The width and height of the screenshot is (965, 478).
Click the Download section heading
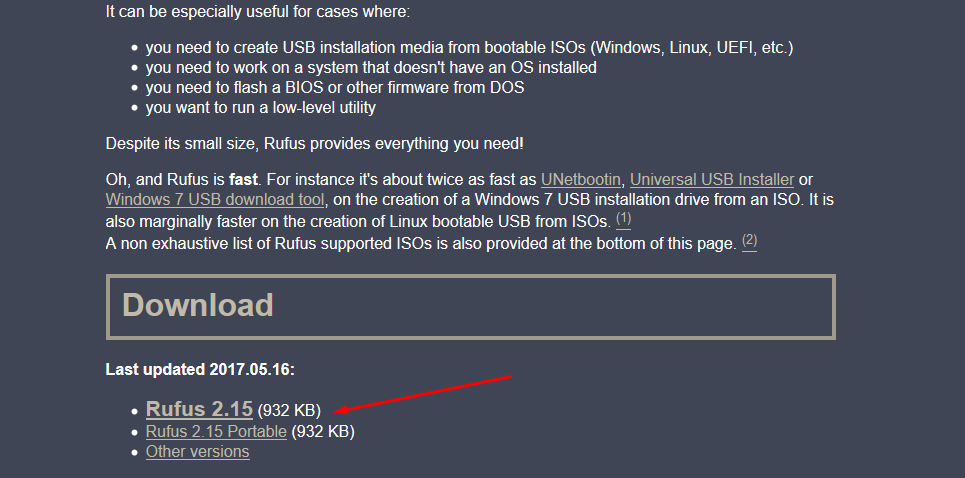[198, 305]
